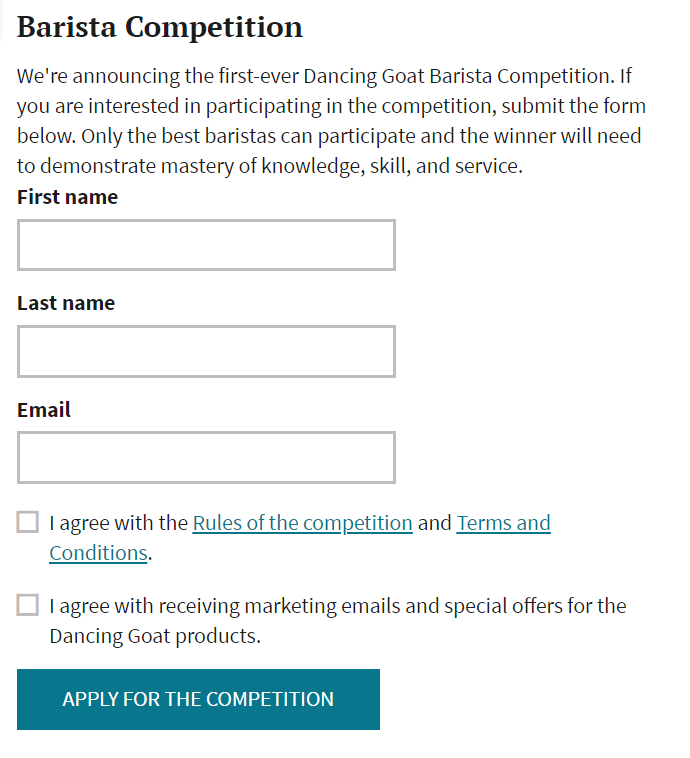690x758 pixels.
Task: Click the Email field label
Action: point(44,410)
